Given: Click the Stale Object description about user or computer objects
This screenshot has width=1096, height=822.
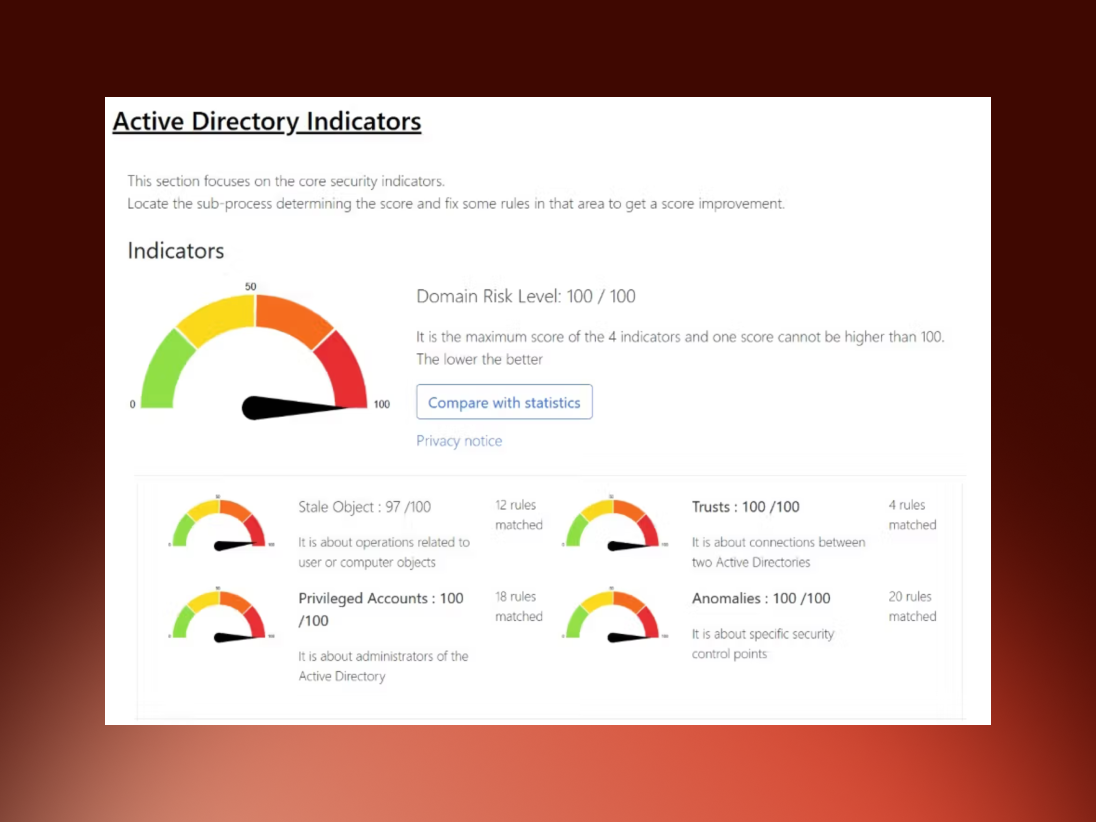Looking at the screenshot, I should point(384,552).
